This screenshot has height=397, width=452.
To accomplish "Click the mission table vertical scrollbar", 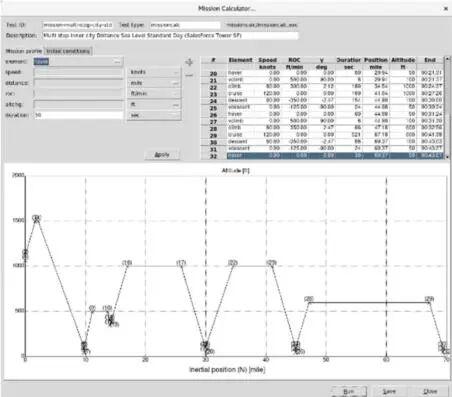I will (447, 108).
